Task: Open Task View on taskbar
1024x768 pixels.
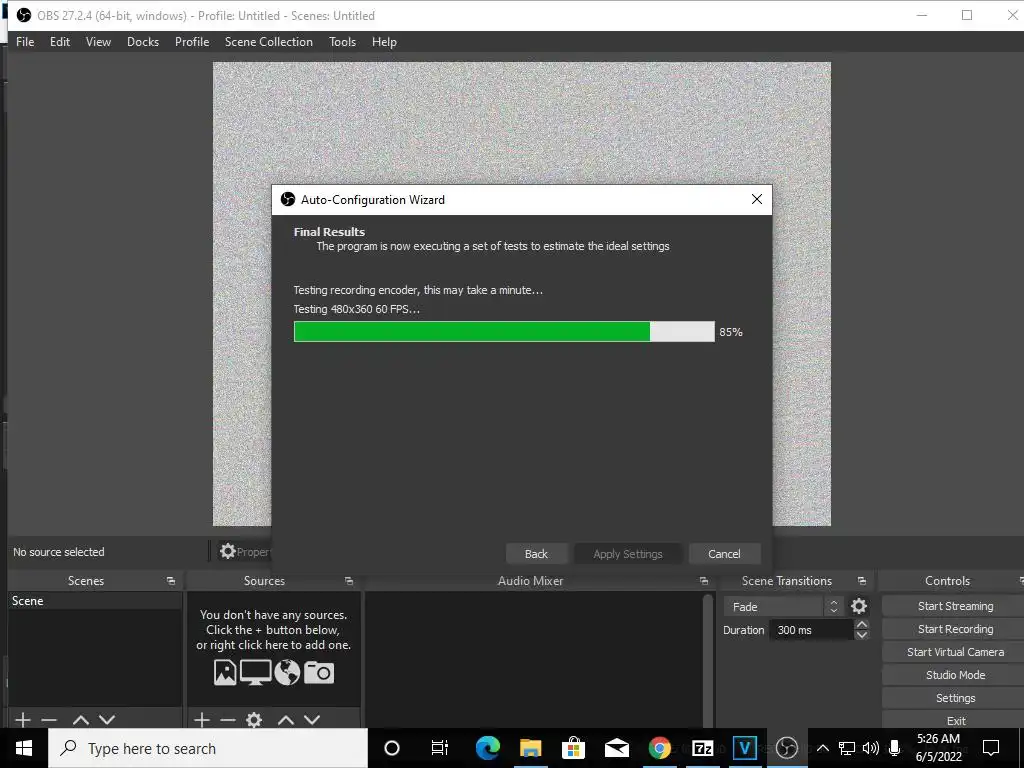Action: (x=440, y=748)
